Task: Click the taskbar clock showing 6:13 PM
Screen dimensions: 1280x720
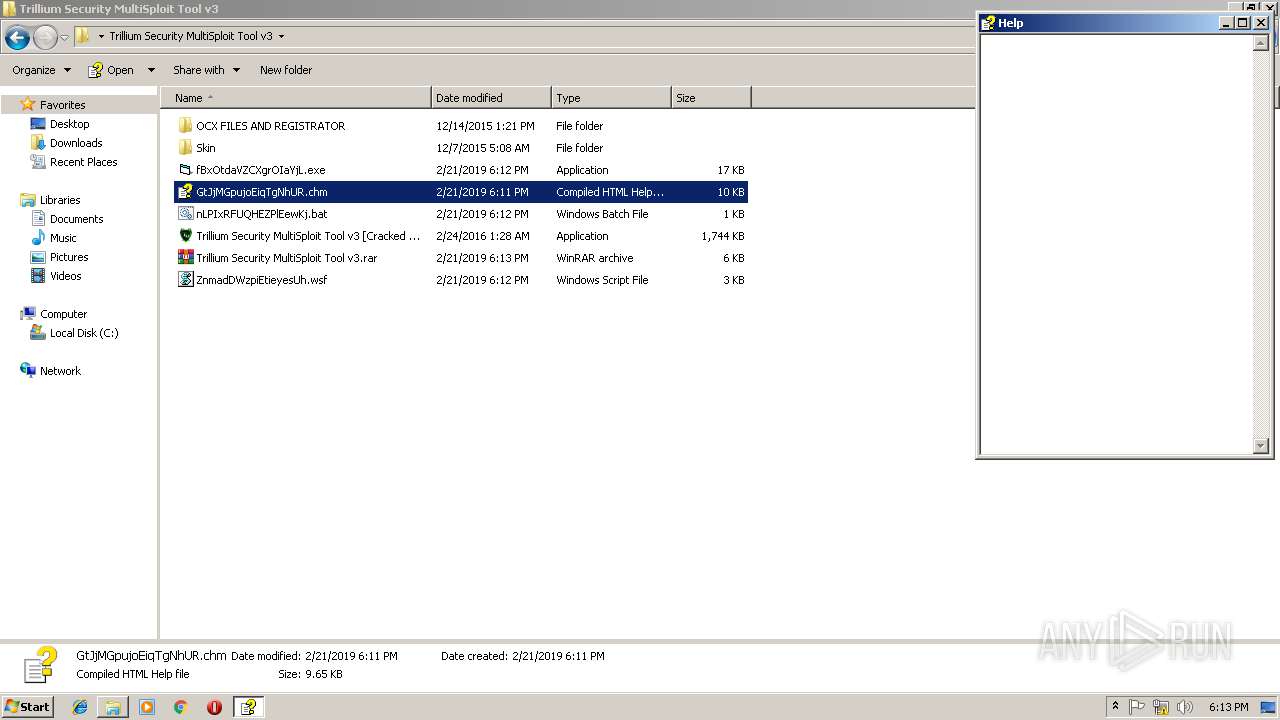Action: [1228, 707]
